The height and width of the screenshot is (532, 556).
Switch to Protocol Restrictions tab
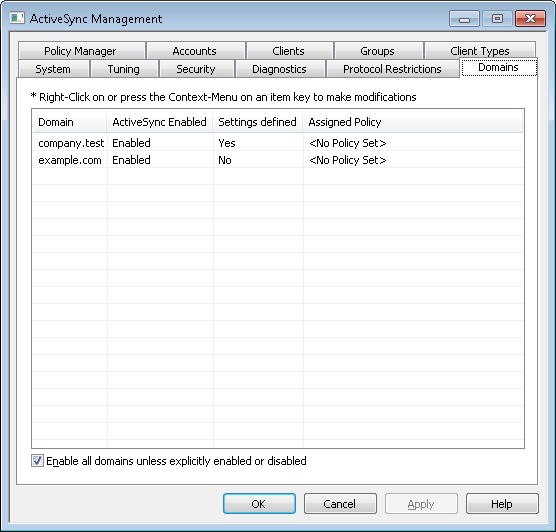(x=393, y=68)
